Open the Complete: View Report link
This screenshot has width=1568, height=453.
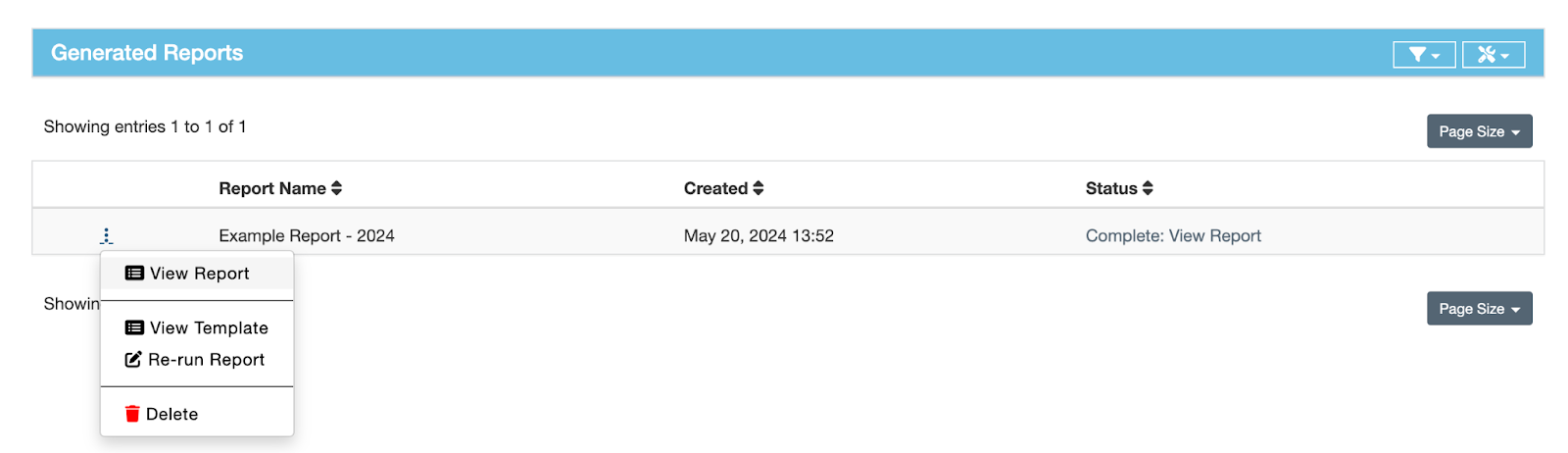tap(1172, 236)
